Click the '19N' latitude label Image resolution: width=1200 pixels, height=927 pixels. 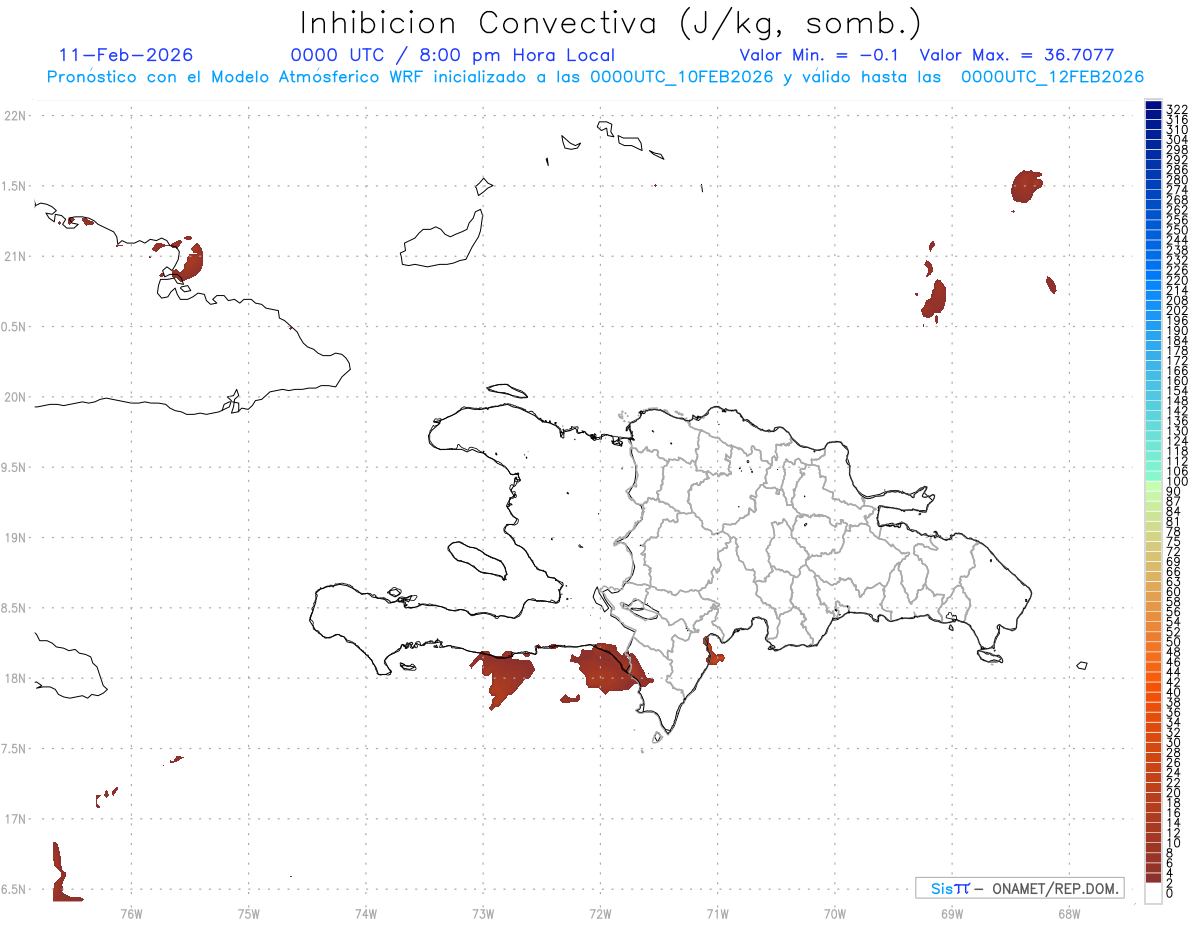click(14, 538)
